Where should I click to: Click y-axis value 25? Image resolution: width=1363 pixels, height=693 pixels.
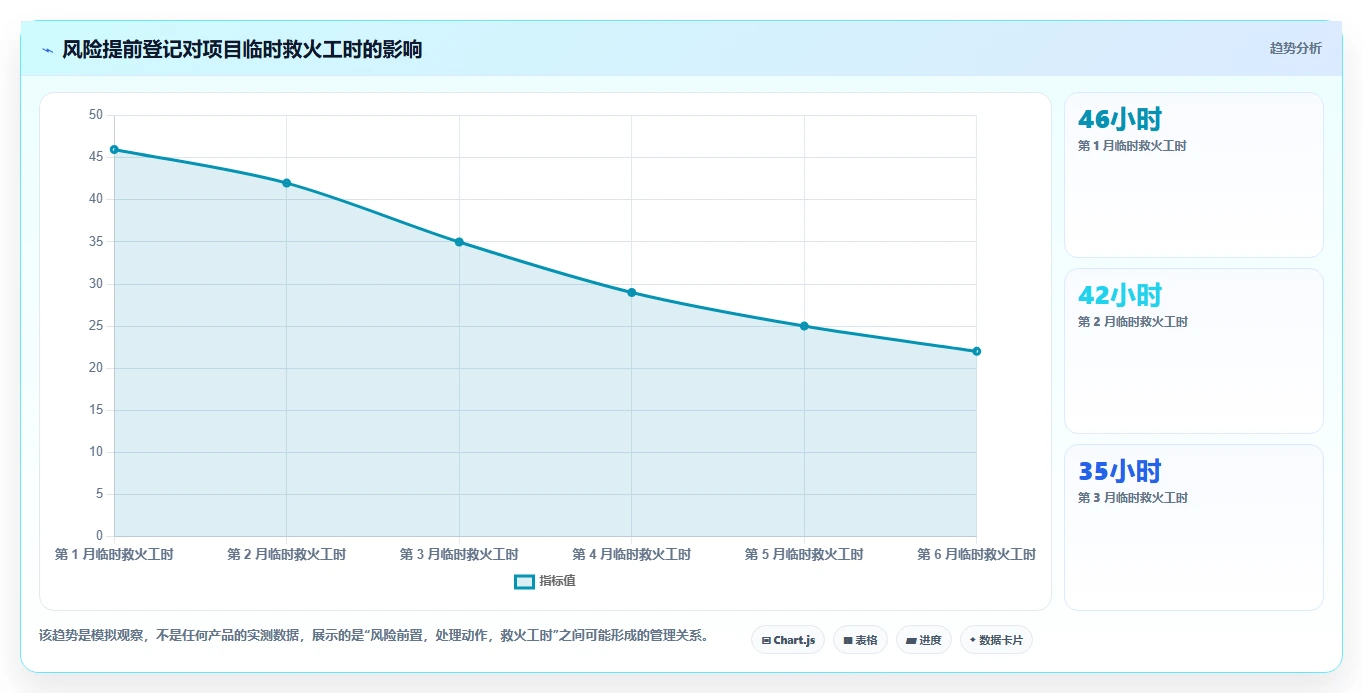pyautogui.click(x=96, y=326)
